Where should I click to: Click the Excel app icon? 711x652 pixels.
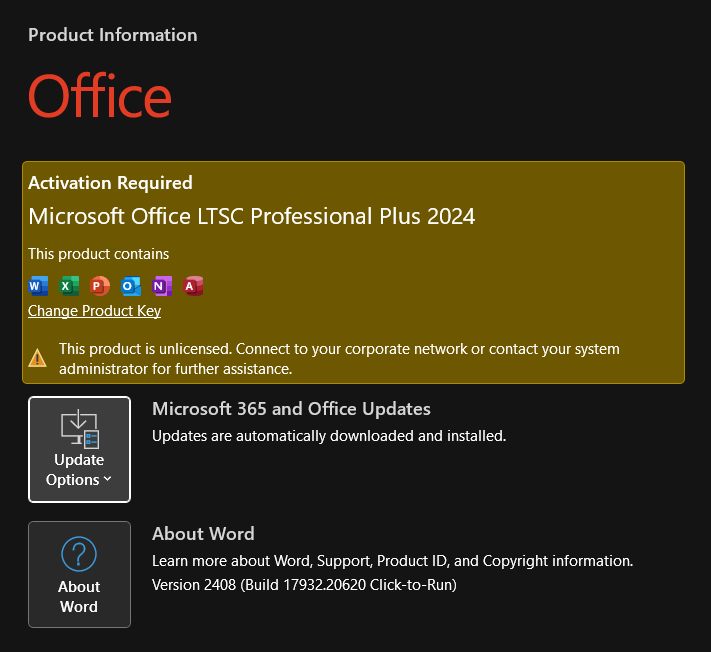pos(69,286)
